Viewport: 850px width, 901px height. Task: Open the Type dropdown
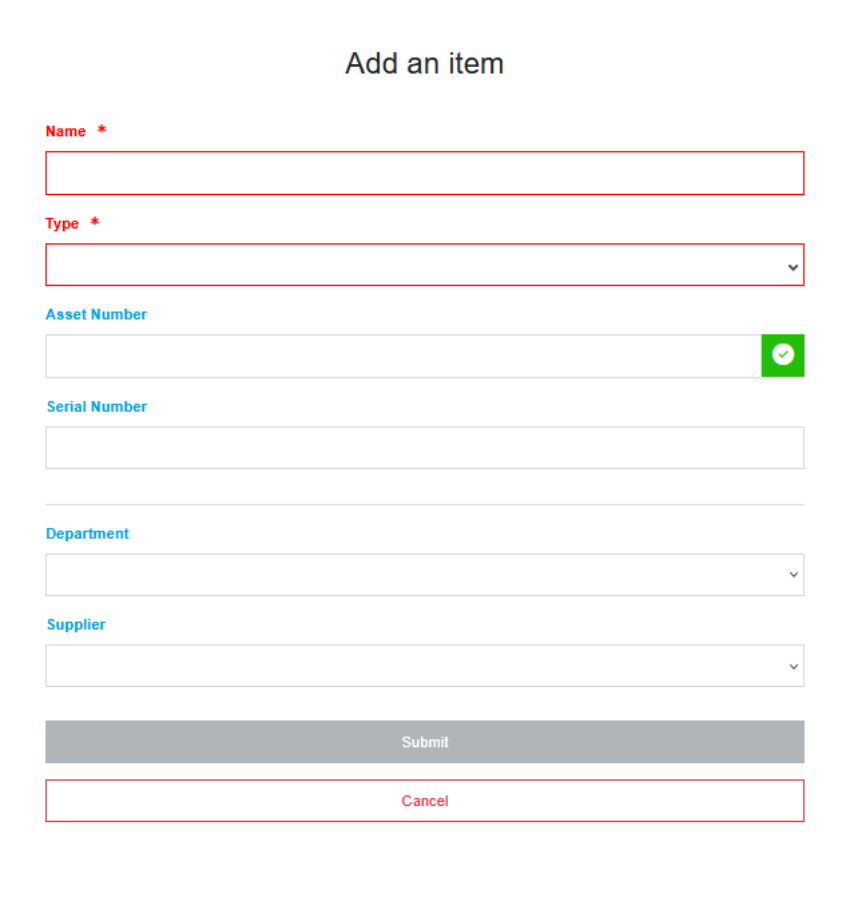(424, 265)
